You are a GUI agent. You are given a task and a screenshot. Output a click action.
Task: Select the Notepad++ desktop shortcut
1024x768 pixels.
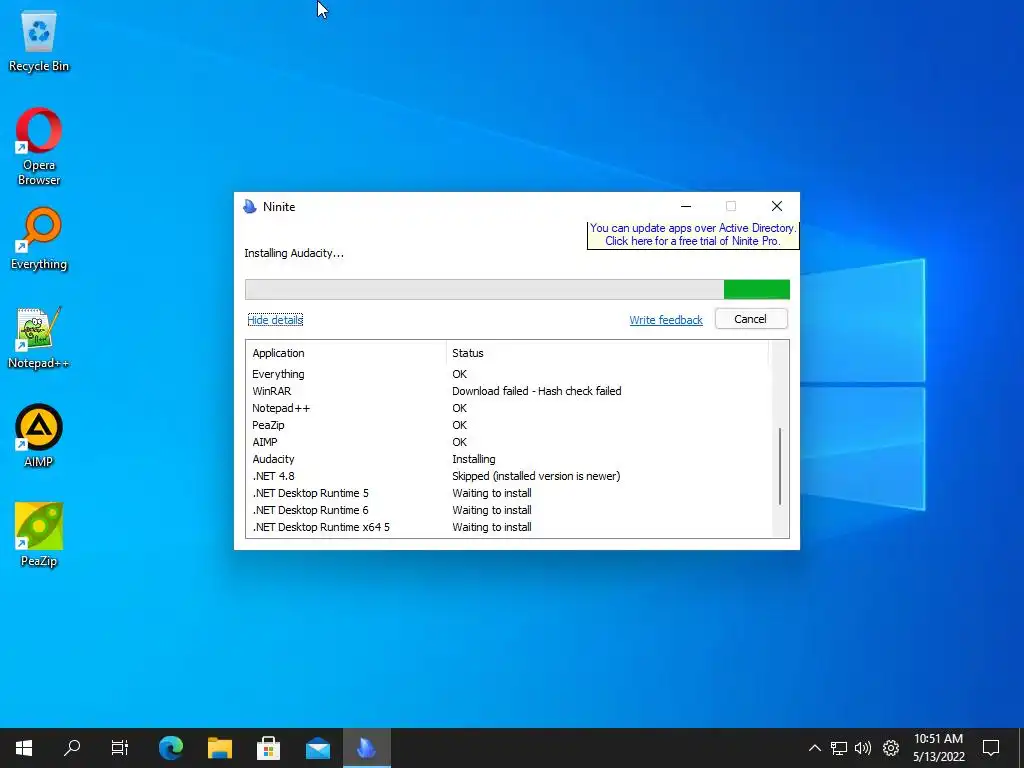tap(39, 338)
